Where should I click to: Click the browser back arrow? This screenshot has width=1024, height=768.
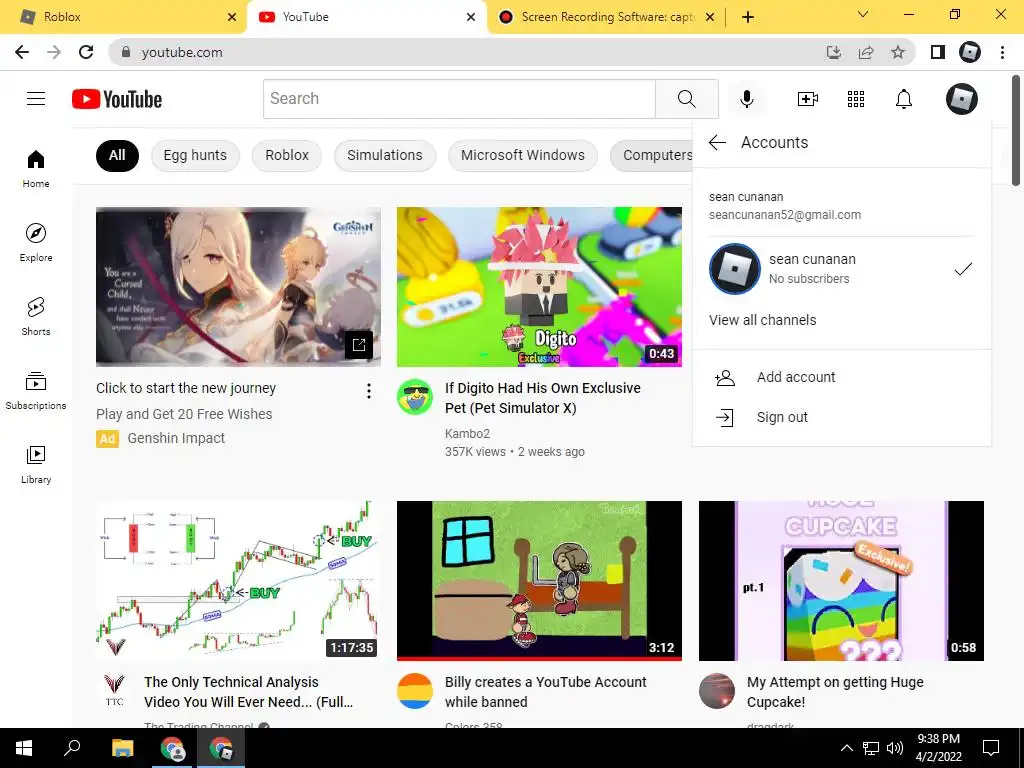tap(22, 52)
